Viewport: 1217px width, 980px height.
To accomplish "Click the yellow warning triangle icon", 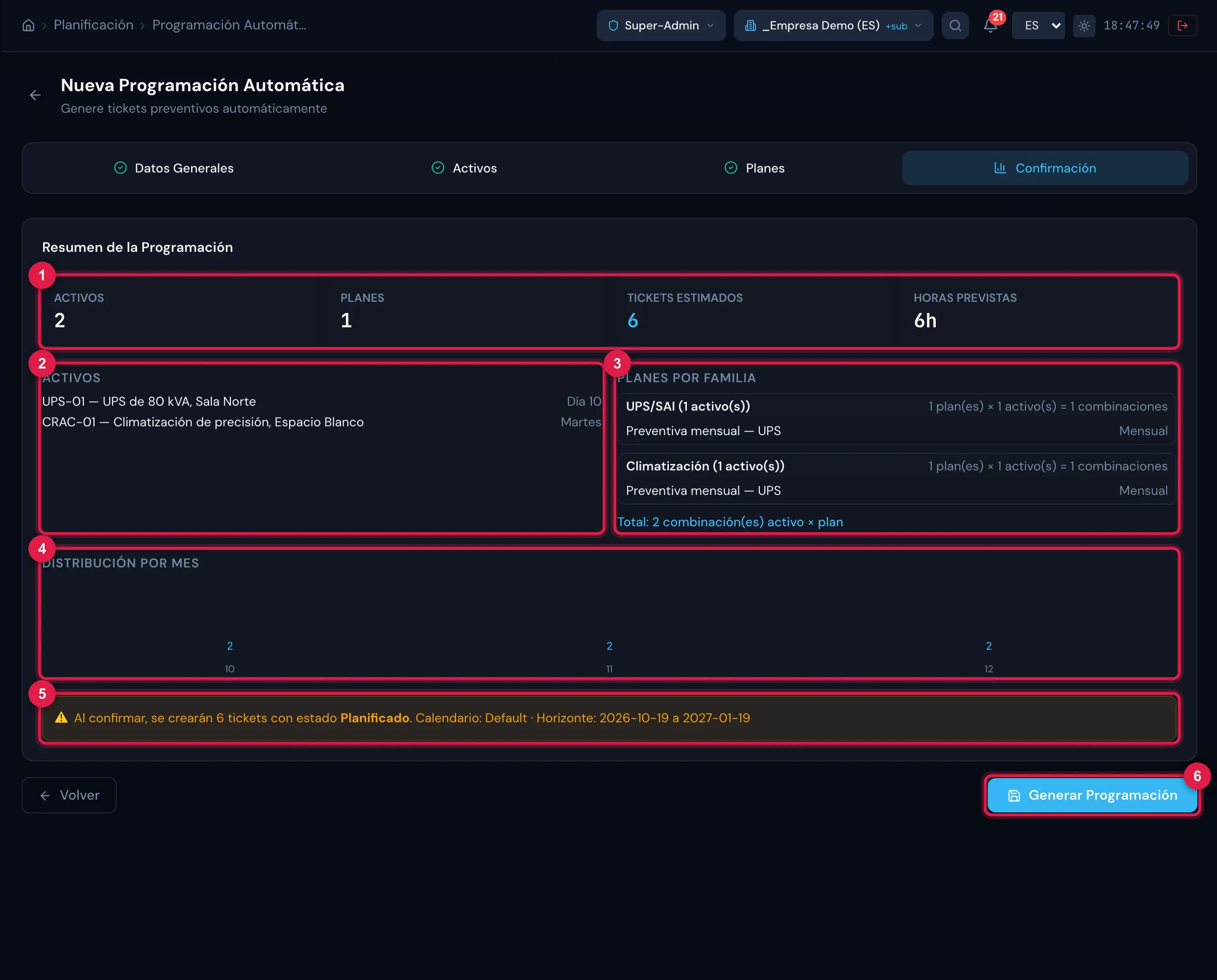I will tap(61, 718).
